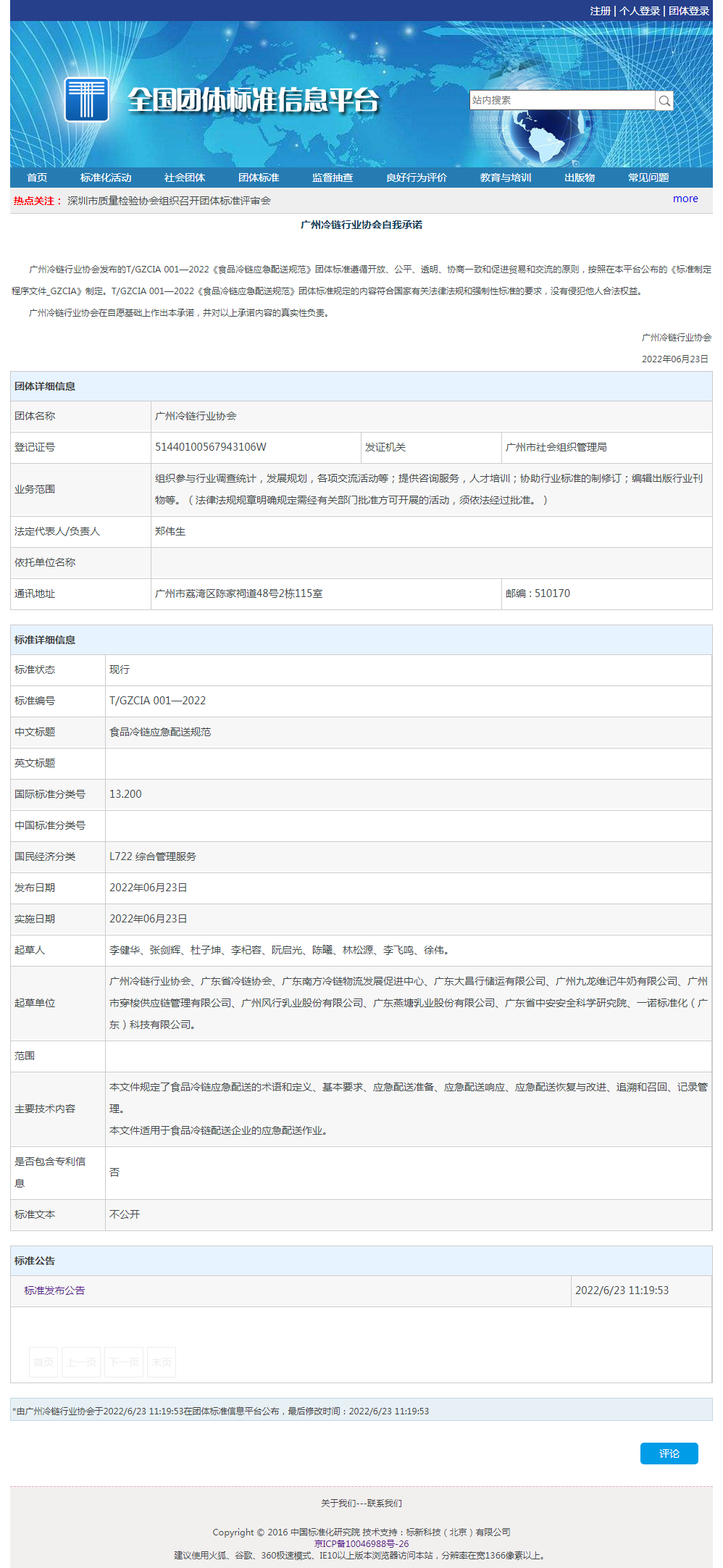Select the 不公开 standard text value
Screen dimensions: 723x1568
point(125,1214)
